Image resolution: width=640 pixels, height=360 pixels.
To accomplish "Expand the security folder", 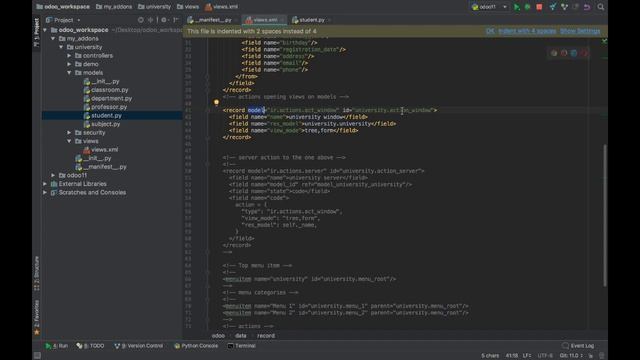I will (x=69, y=133).
